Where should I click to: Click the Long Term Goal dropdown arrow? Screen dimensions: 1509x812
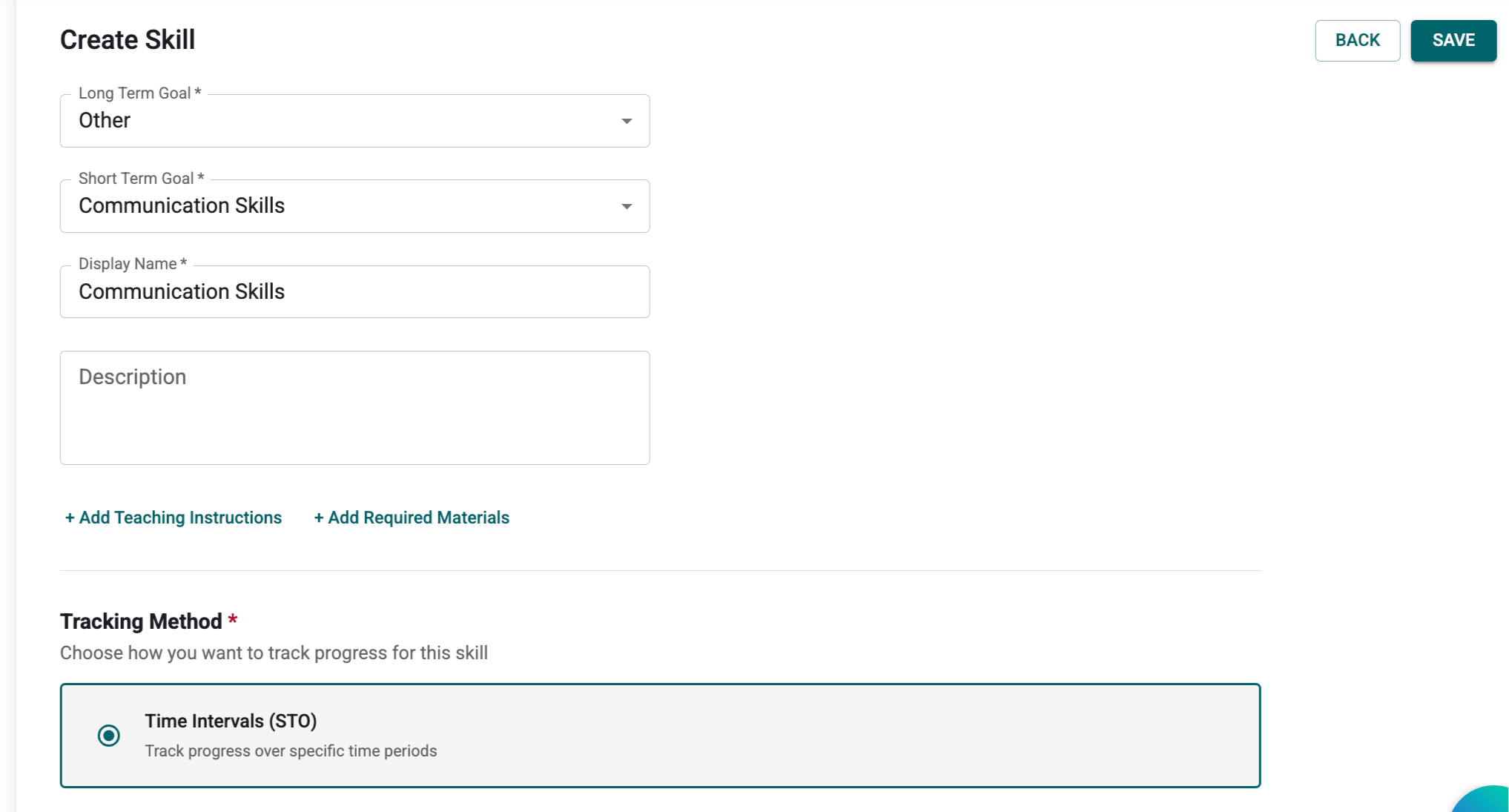pos(627,121)
